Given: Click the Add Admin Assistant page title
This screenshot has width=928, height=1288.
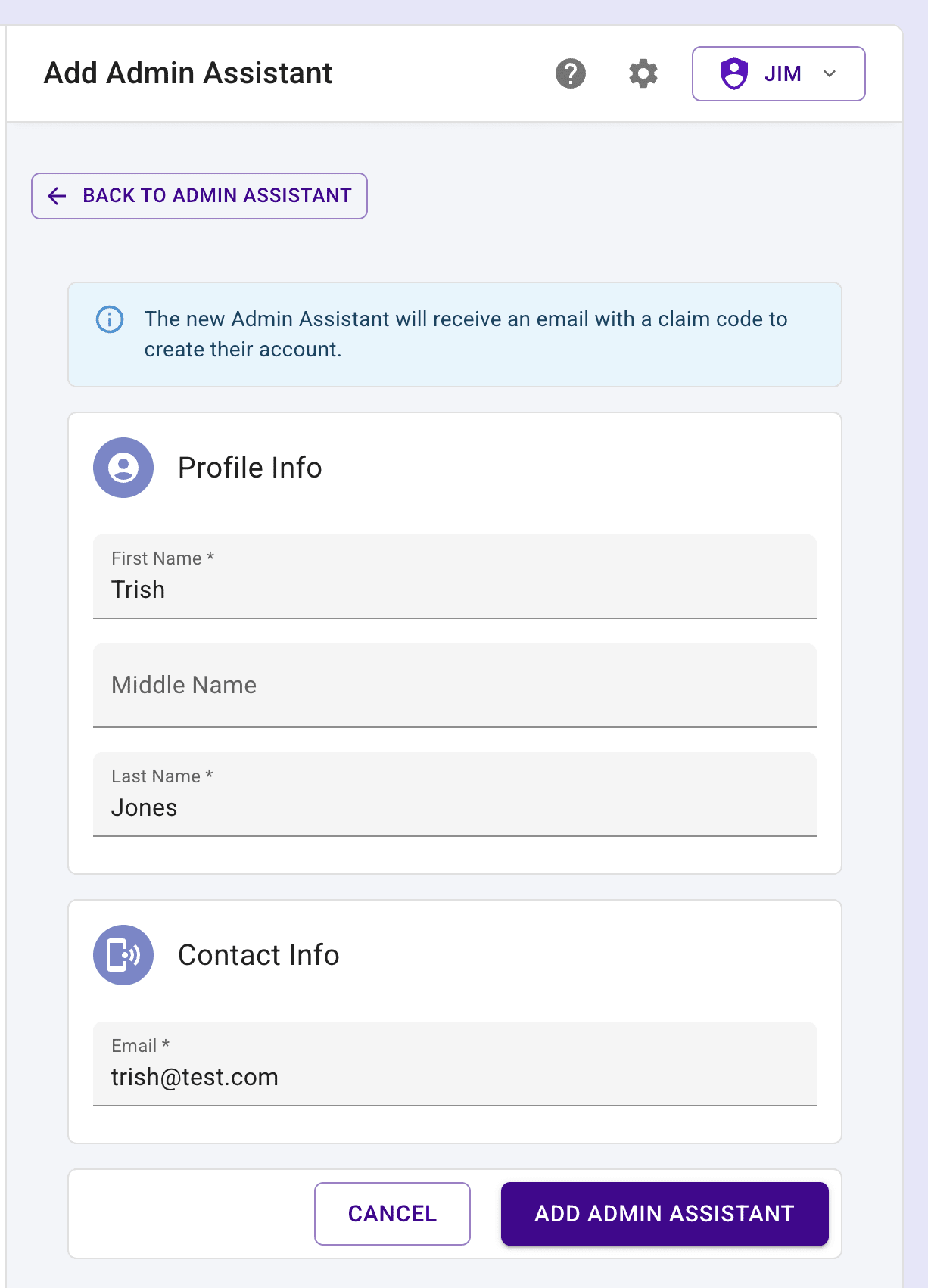Looking at the screenshot, I should (x=188, y=73).
